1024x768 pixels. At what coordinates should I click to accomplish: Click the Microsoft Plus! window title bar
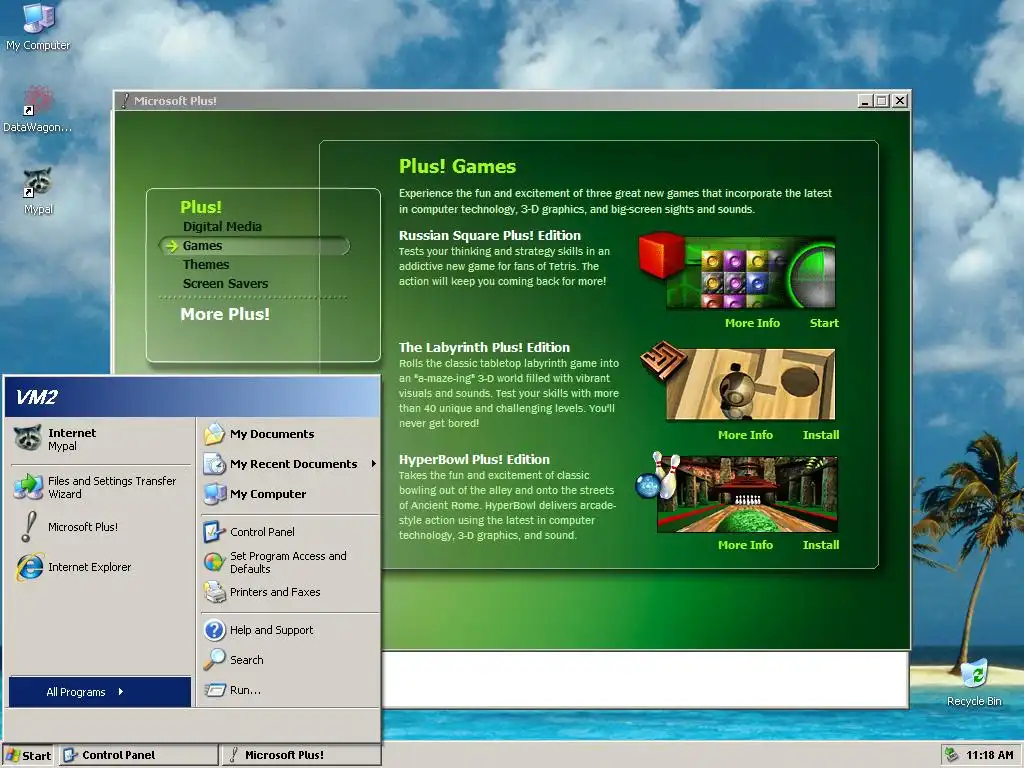(487, 101)
